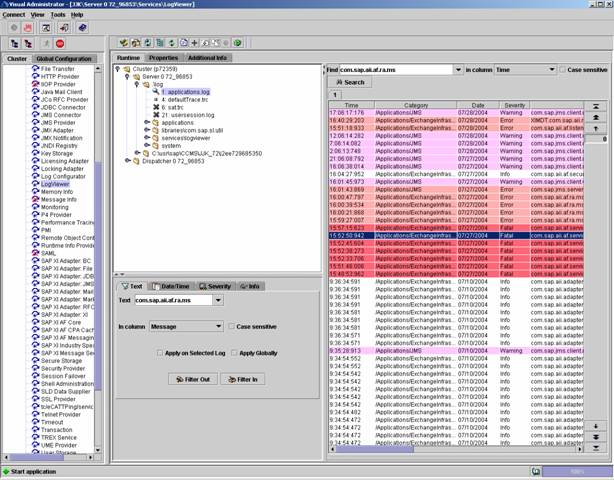Click the single down arrow record button
The height and width of the screenshot is (480, 614).
pos(595,426)
